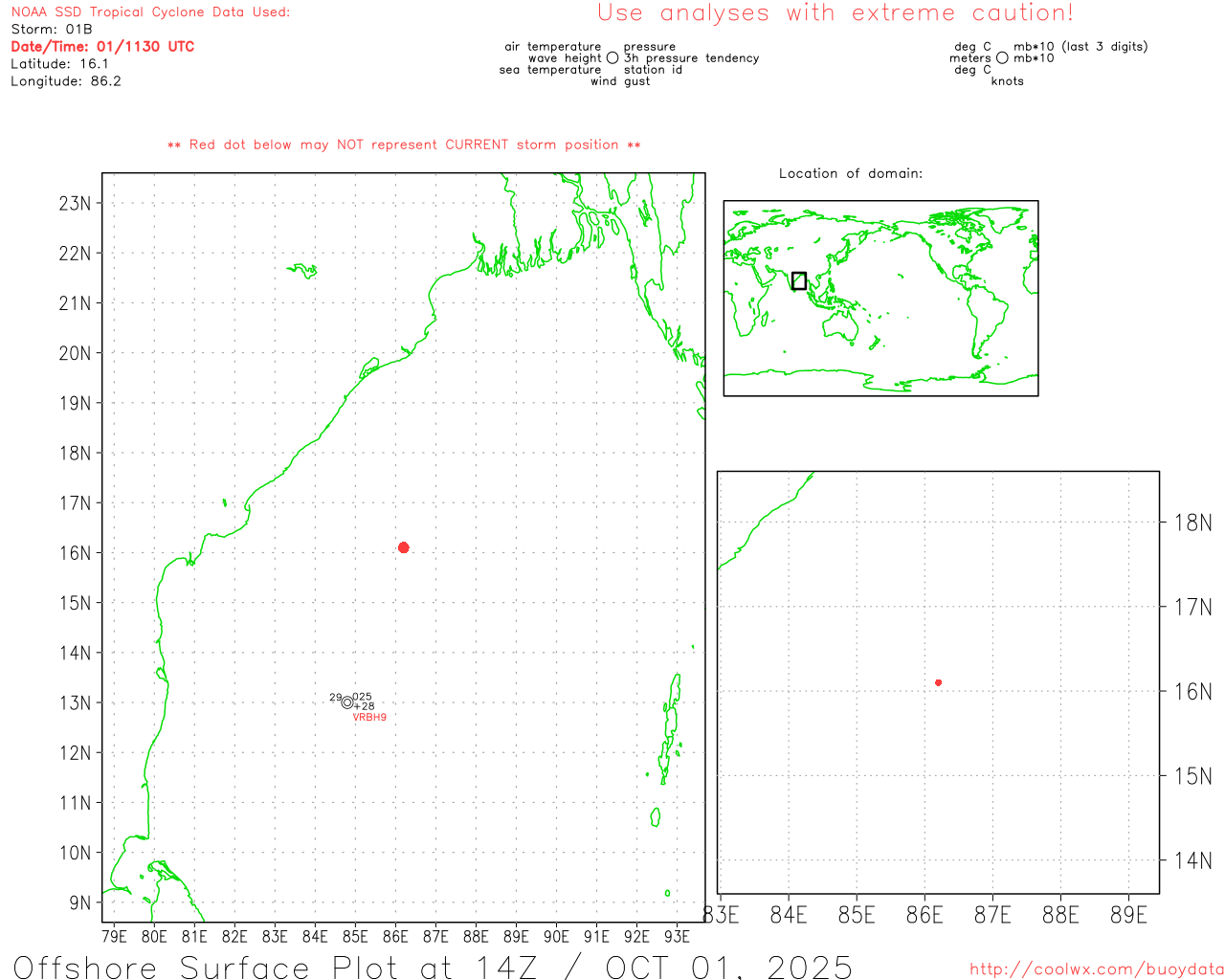Click the red storm dot on main map
This screenshot has width=1225, height=980.
[x=403, y=547]
